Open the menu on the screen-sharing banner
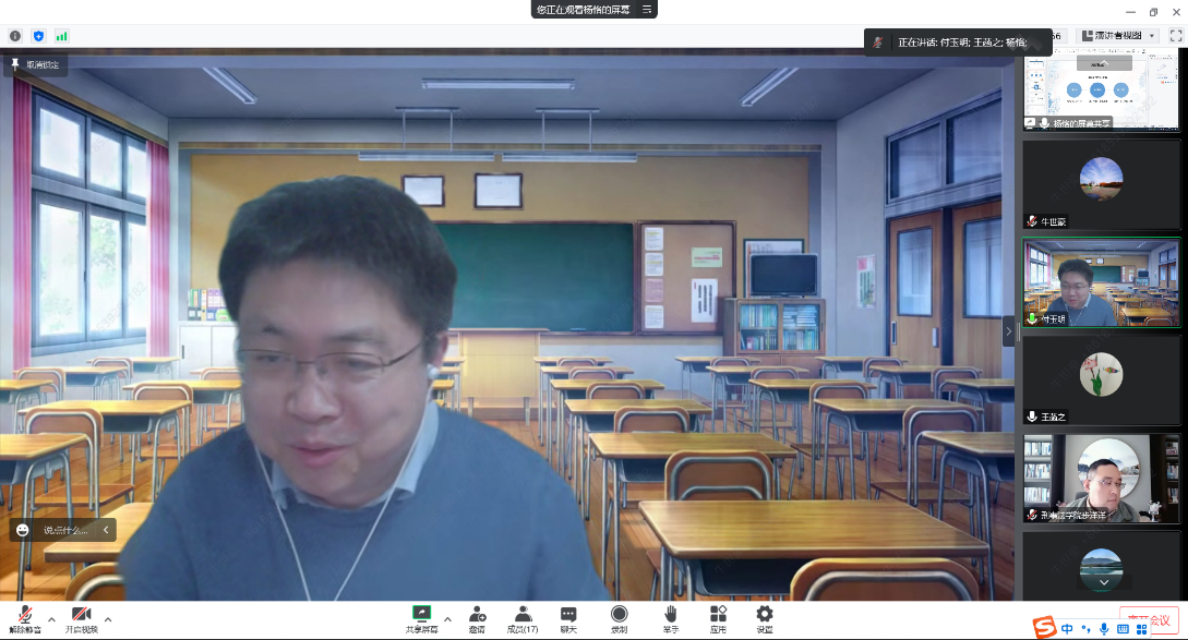This screenshot has width=1188, height=640. coord(647,9)
